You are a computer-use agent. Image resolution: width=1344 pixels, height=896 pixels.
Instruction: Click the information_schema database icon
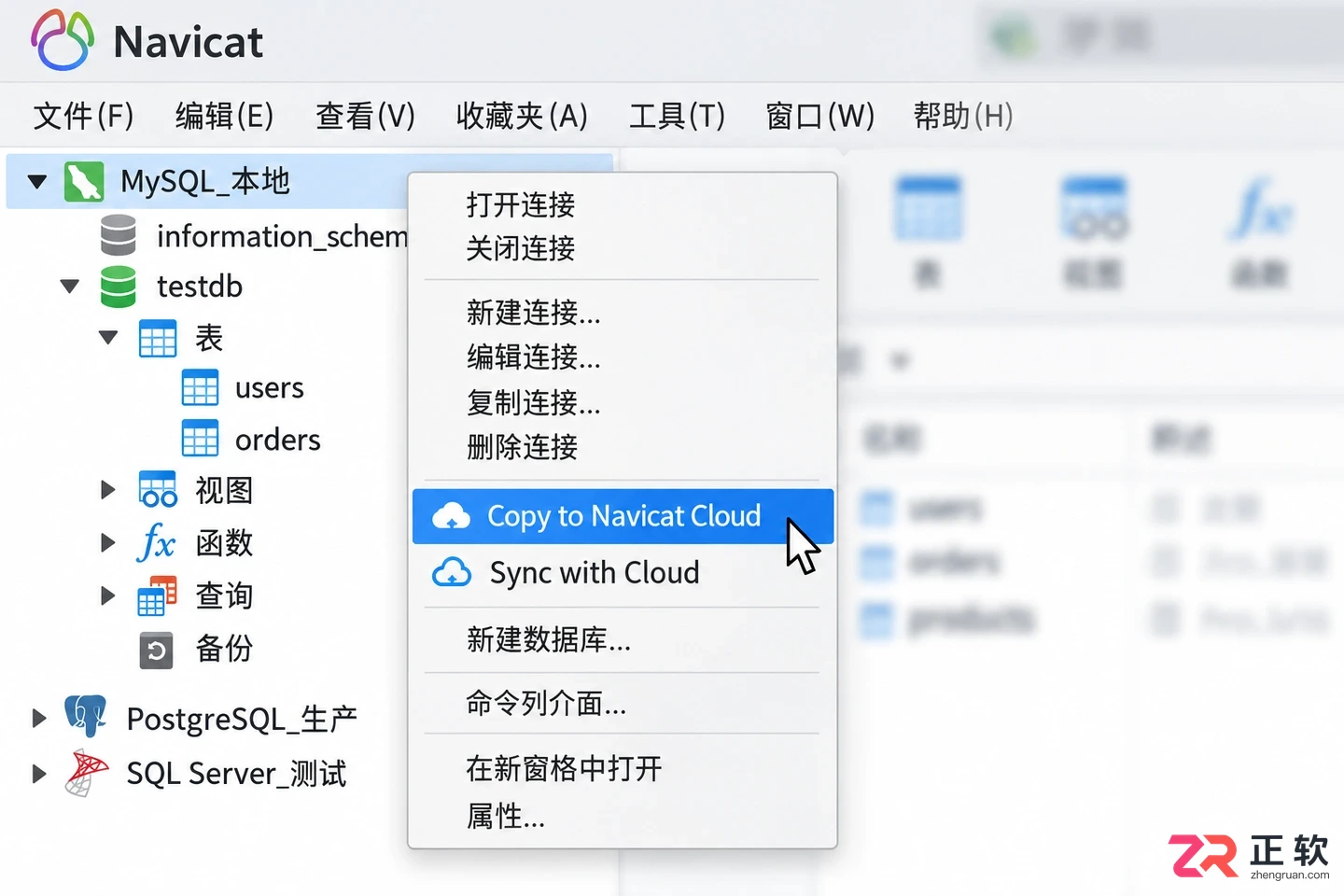(119, 235)
